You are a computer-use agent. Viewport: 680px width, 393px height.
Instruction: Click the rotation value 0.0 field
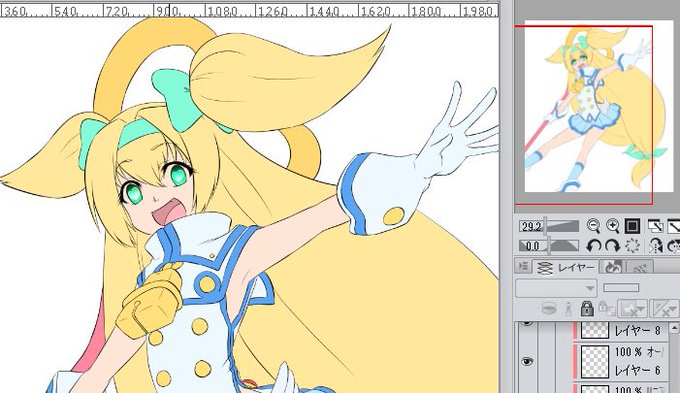coord(532,246)
